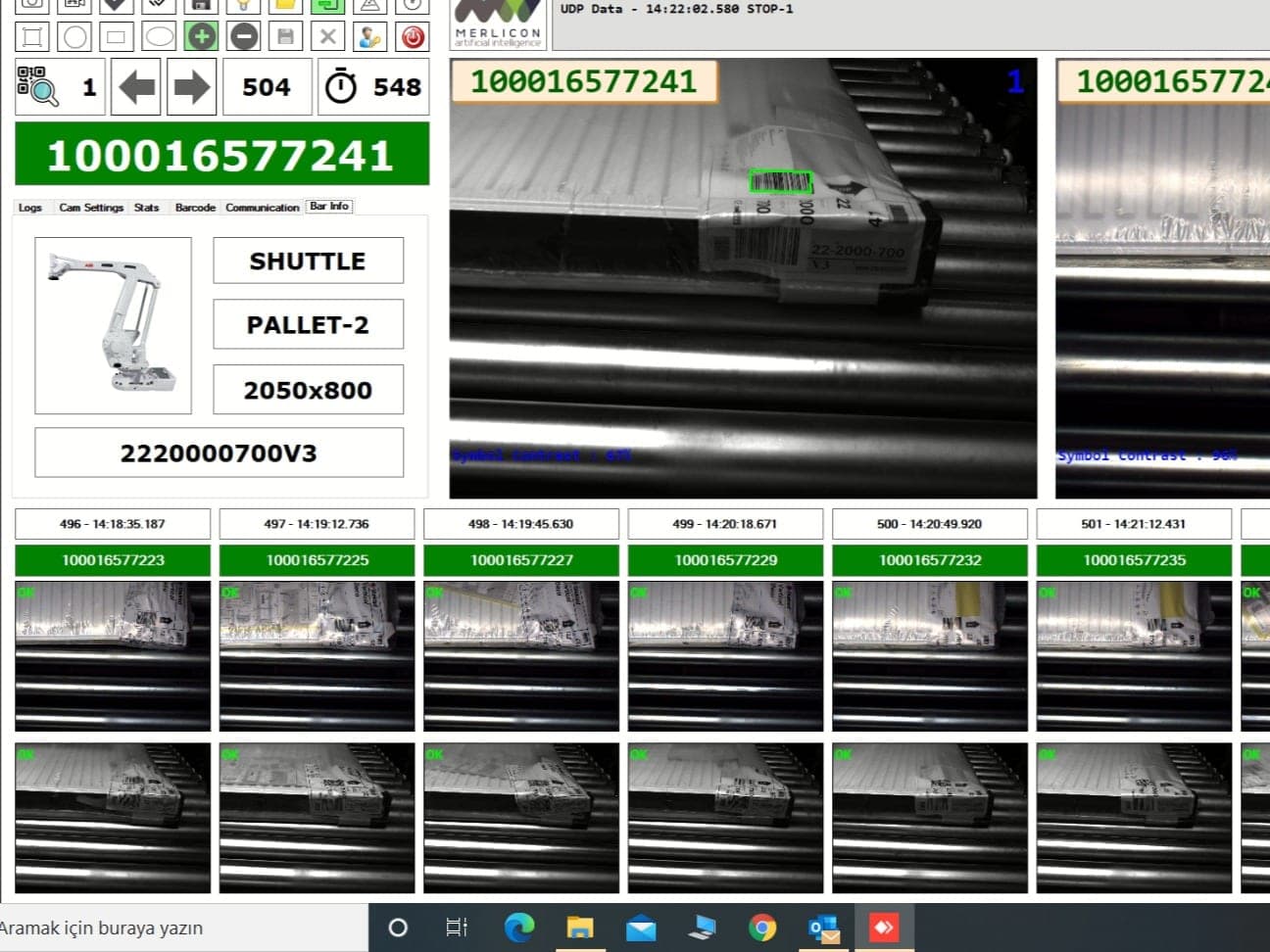Select the small rectangle shape tool
Image resolution: width=1270 pixels, height=952 pixels.
pyautogui.click(x=117, y=37)
